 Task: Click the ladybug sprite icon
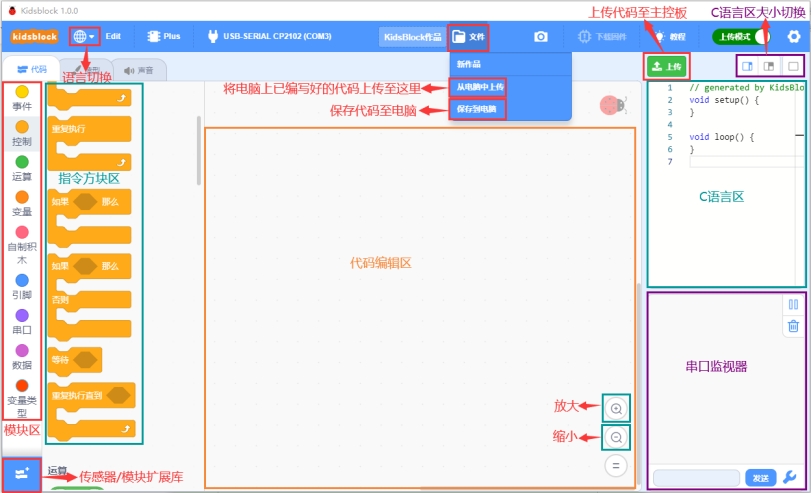point(613,105)
